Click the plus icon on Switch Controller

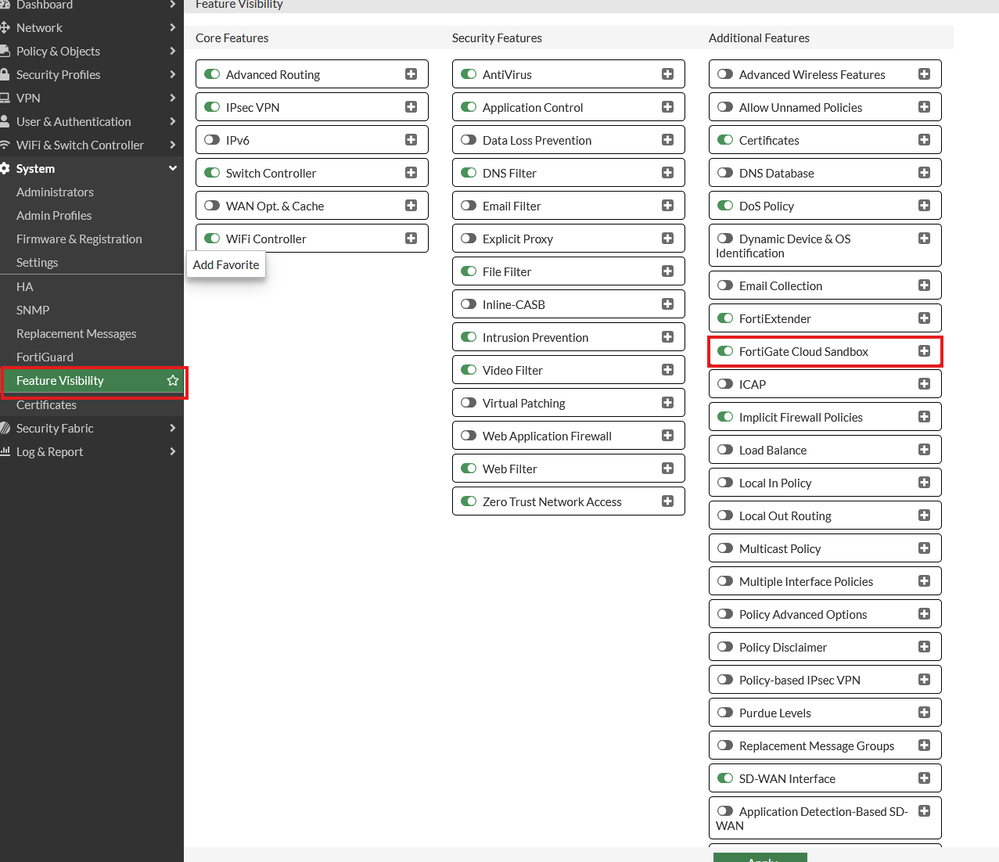point(411,173)
